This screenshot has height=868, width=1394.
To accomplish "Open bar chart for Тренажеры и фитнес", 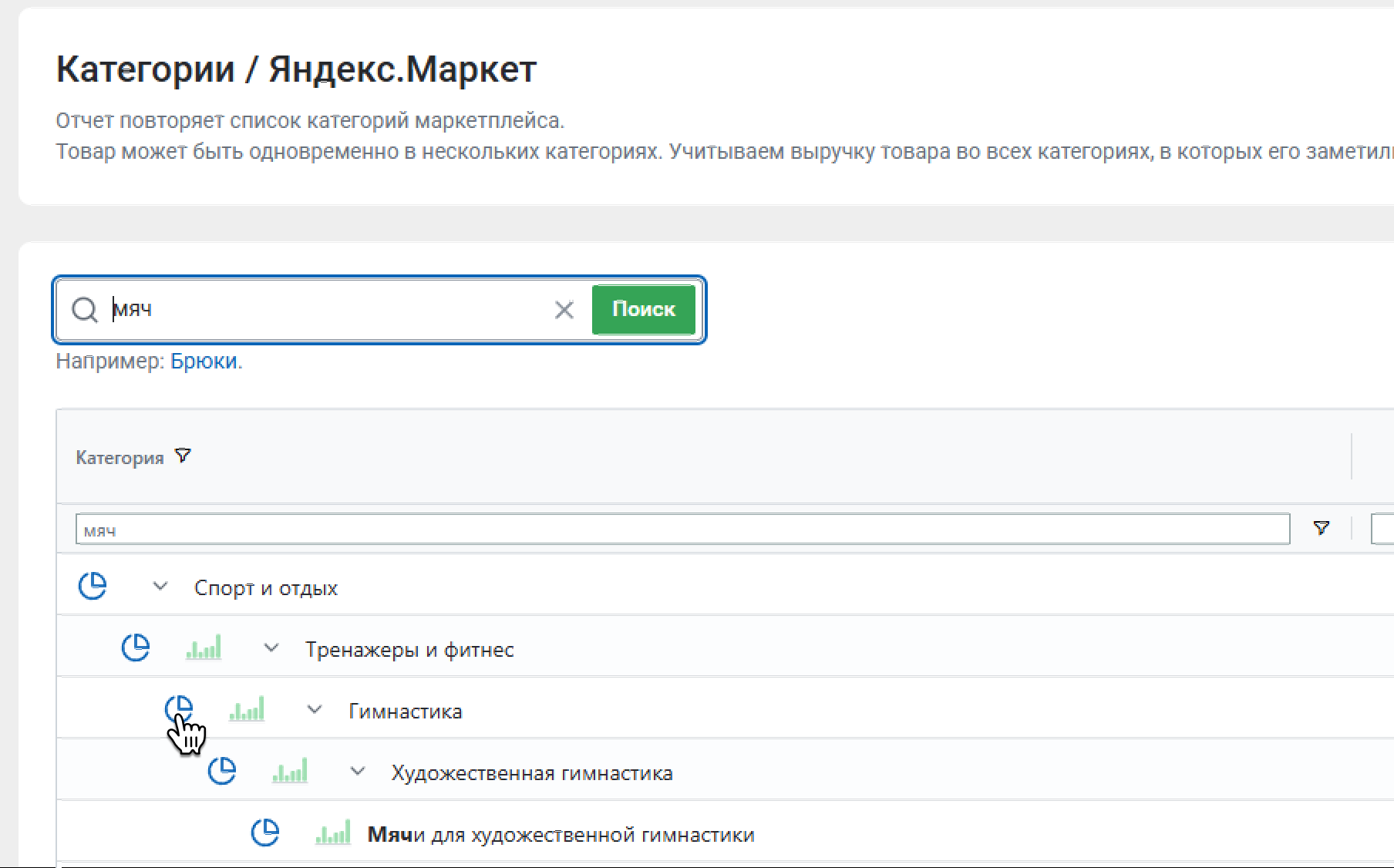I will tap(204, 647).
